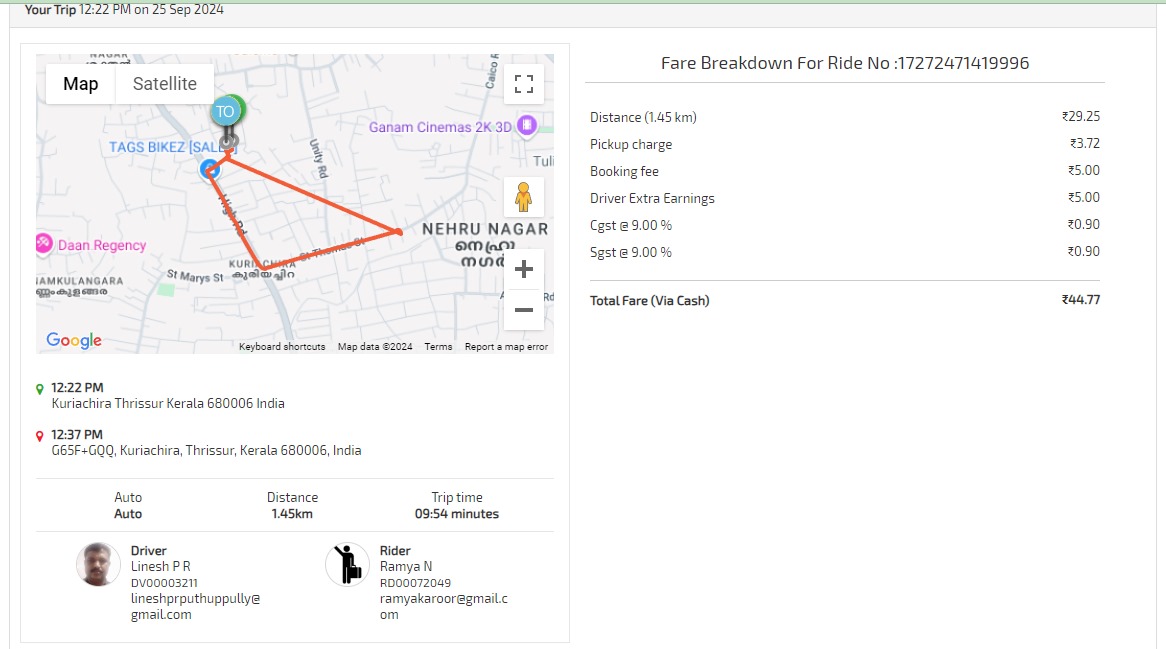Click the Daan Regency pink marker
Image resolution: width=1166 pixels, height=649 pixels.
pyautogui.click(x=44, y=244)
